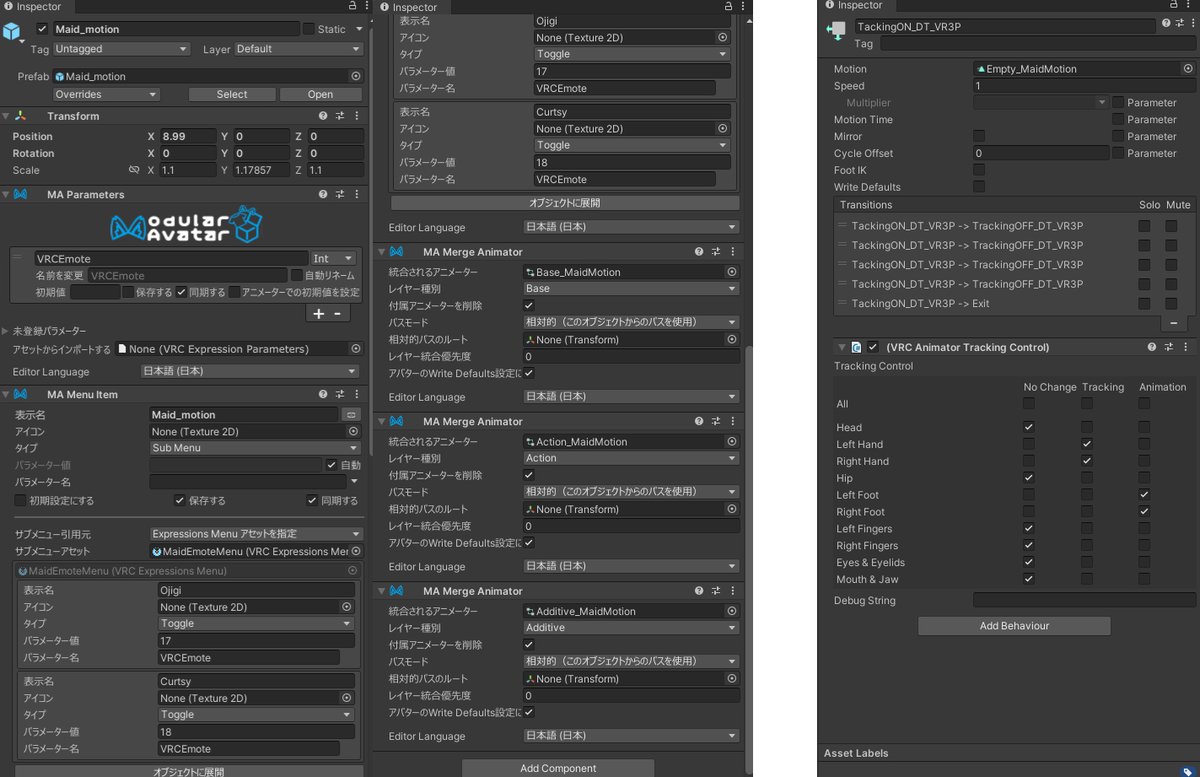Click the lock icon in left Inspector
This screenshot has height=777, width=1200.
pos(351,6)
